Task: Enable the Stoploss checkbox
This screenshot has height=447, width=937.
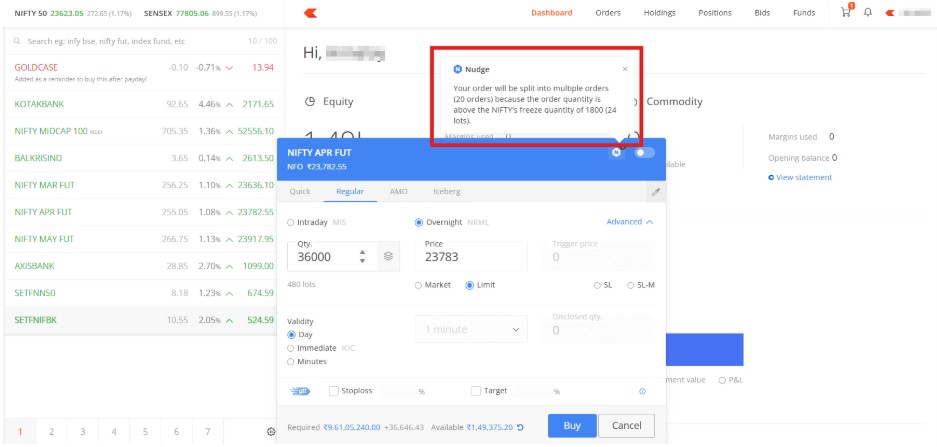Action: (334, 391)
